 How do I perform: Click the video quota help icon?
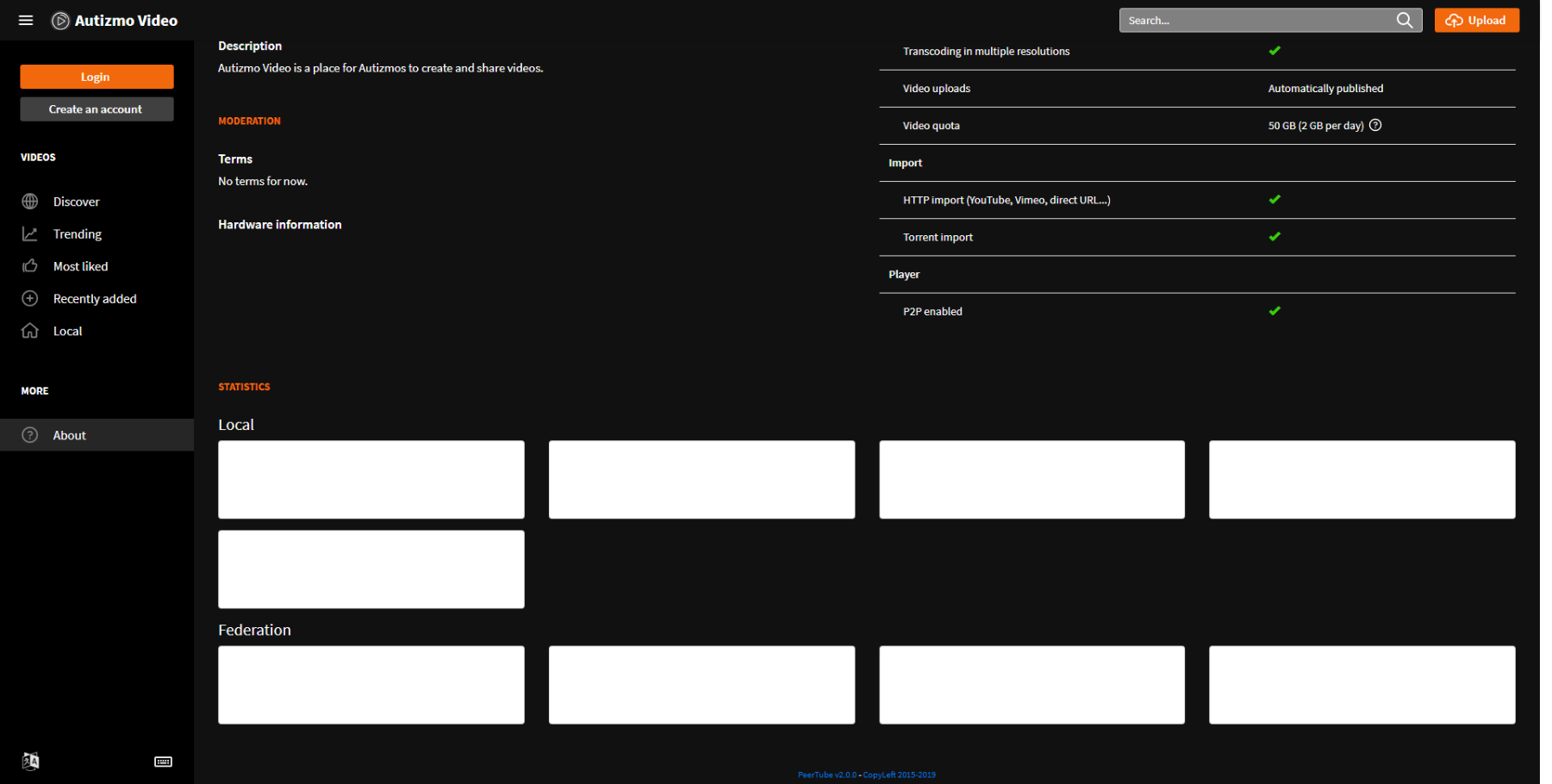(1375, 126)
